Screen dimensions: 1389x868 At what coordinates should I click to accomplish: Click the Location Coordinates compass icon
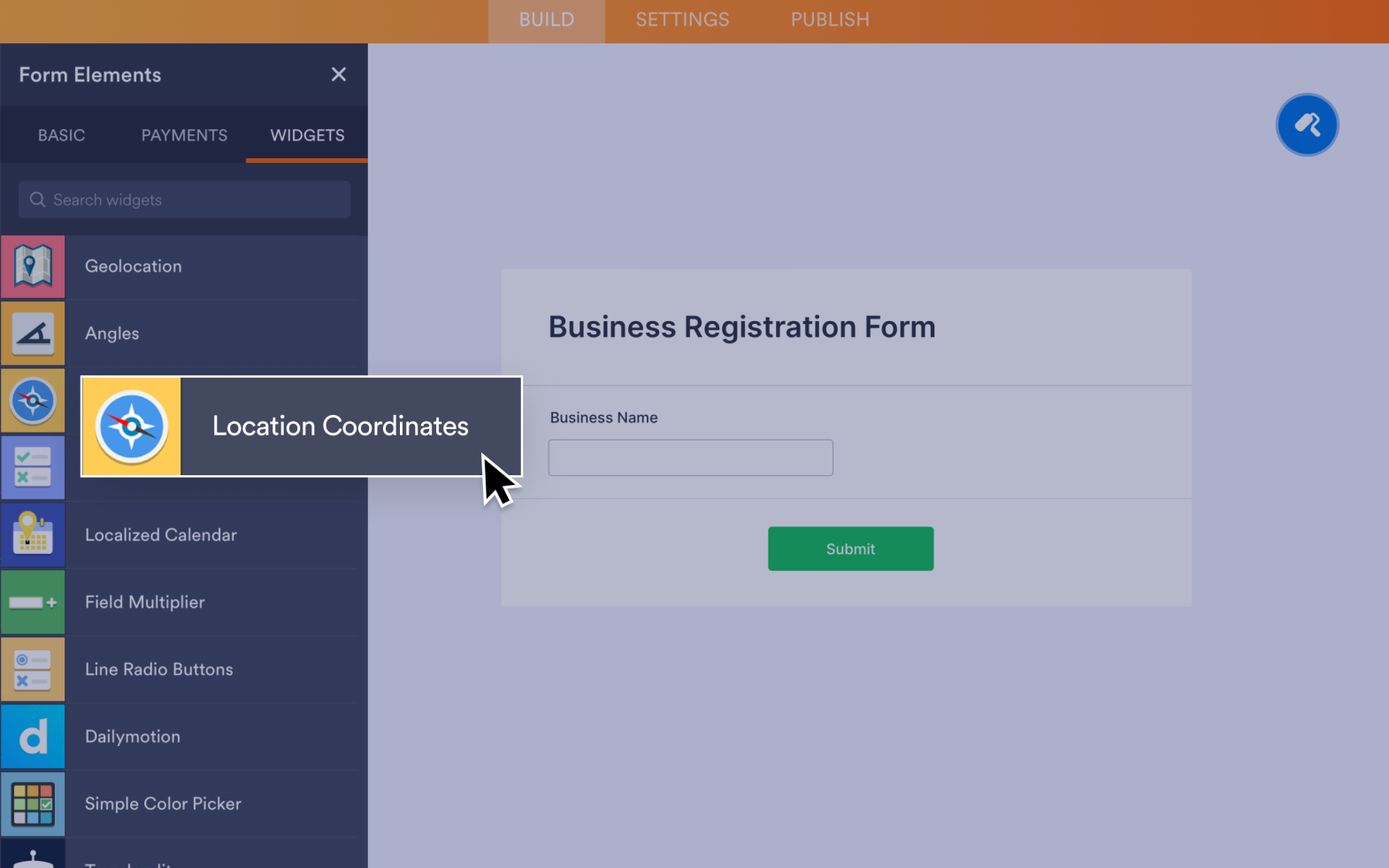tap(131, 426)
